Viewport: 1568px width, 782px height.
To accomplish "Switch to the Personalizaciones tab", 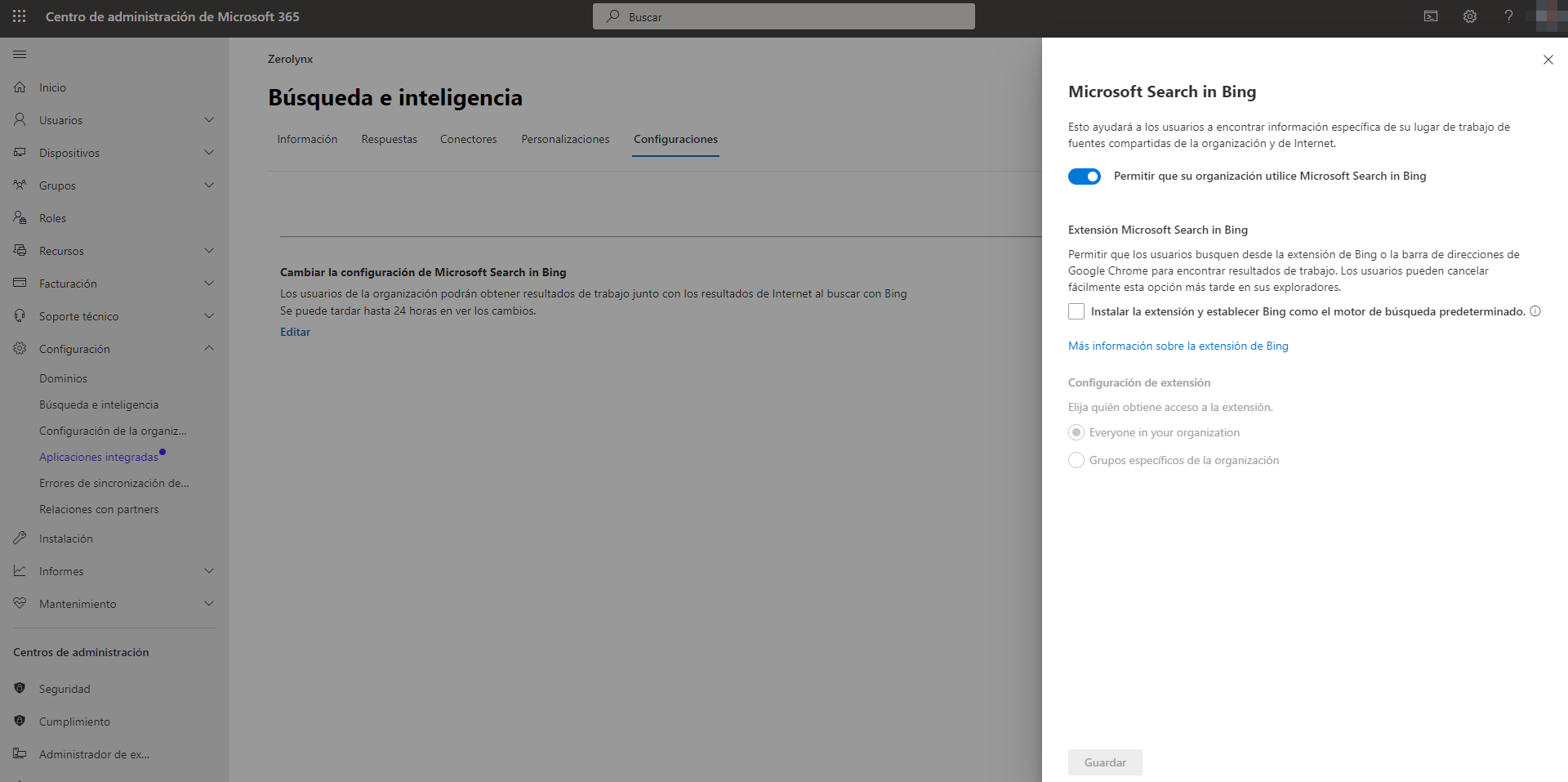I will click(x=564, y=139).
